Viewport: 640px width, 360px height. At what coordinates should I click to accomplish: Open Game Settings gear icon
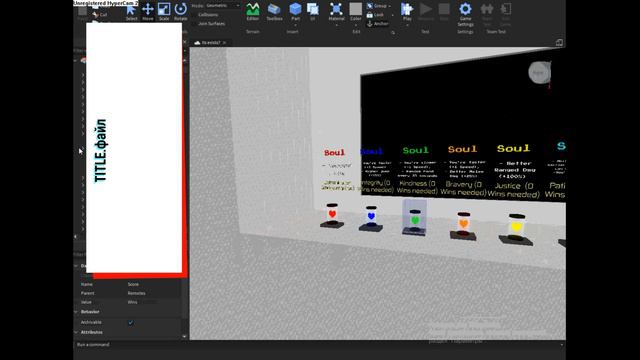465,9
